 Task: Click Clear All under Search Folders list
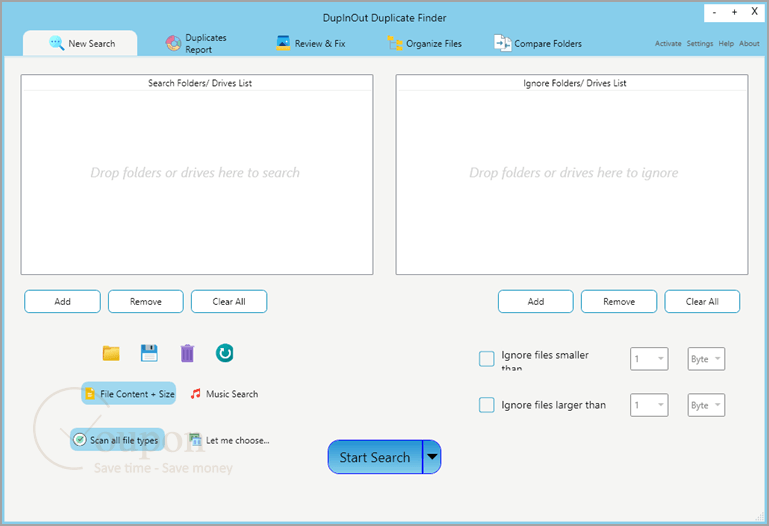click(229, 301)
